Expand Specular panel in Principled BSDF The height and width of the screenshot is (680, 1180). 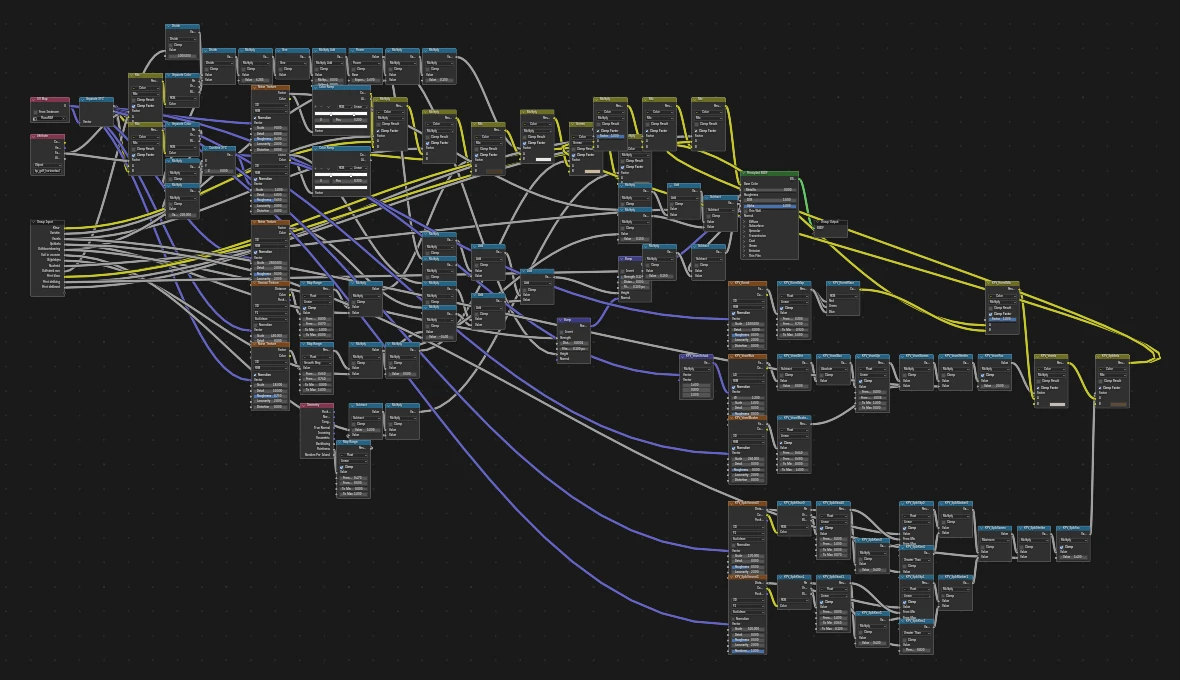pos(744,231)
